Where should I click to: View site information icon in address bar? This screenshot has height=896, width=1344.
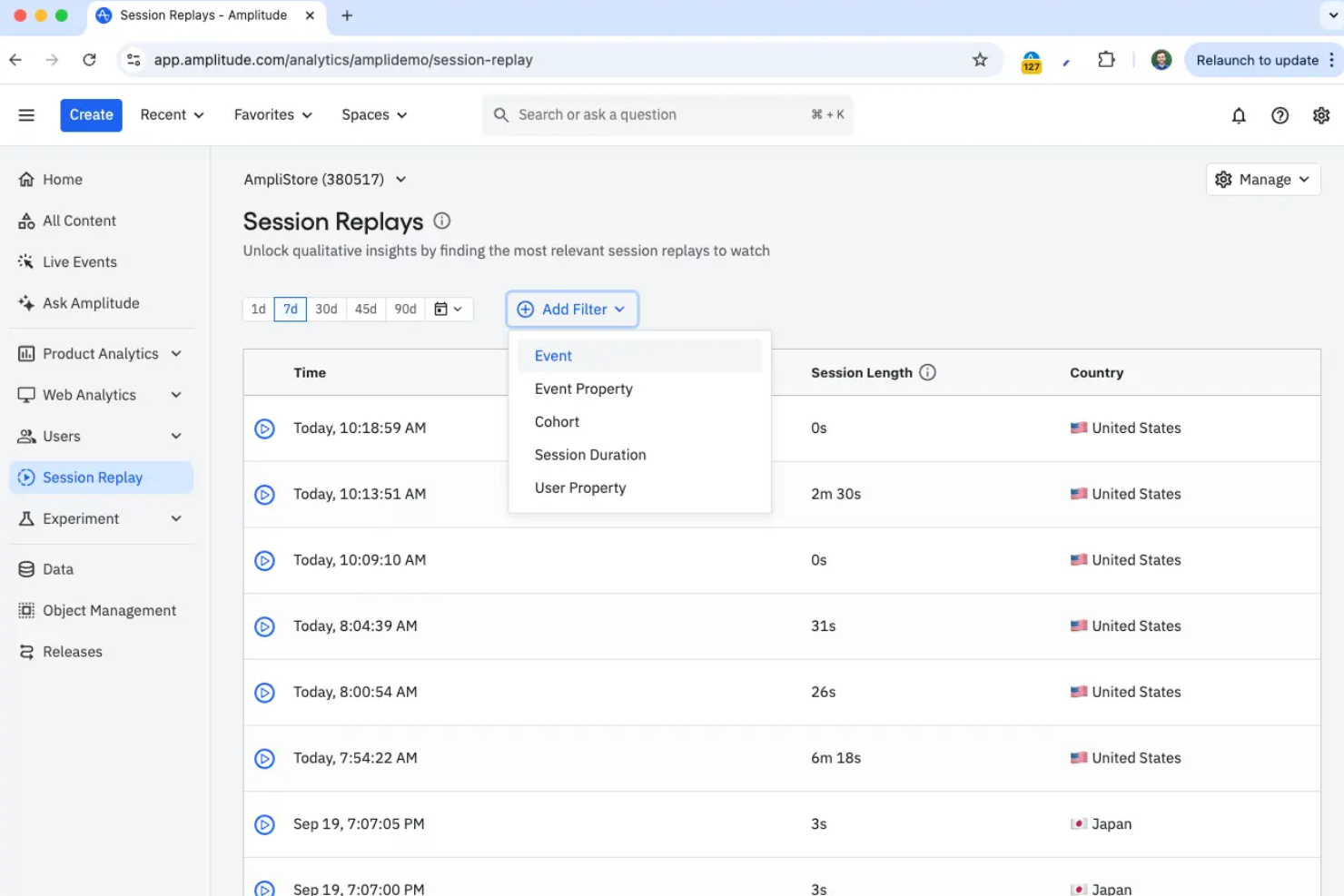click(133, 60)
